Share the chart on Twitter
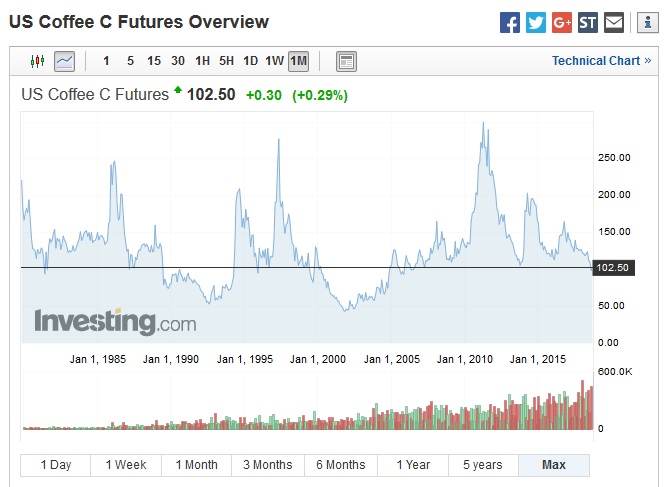 536,22
